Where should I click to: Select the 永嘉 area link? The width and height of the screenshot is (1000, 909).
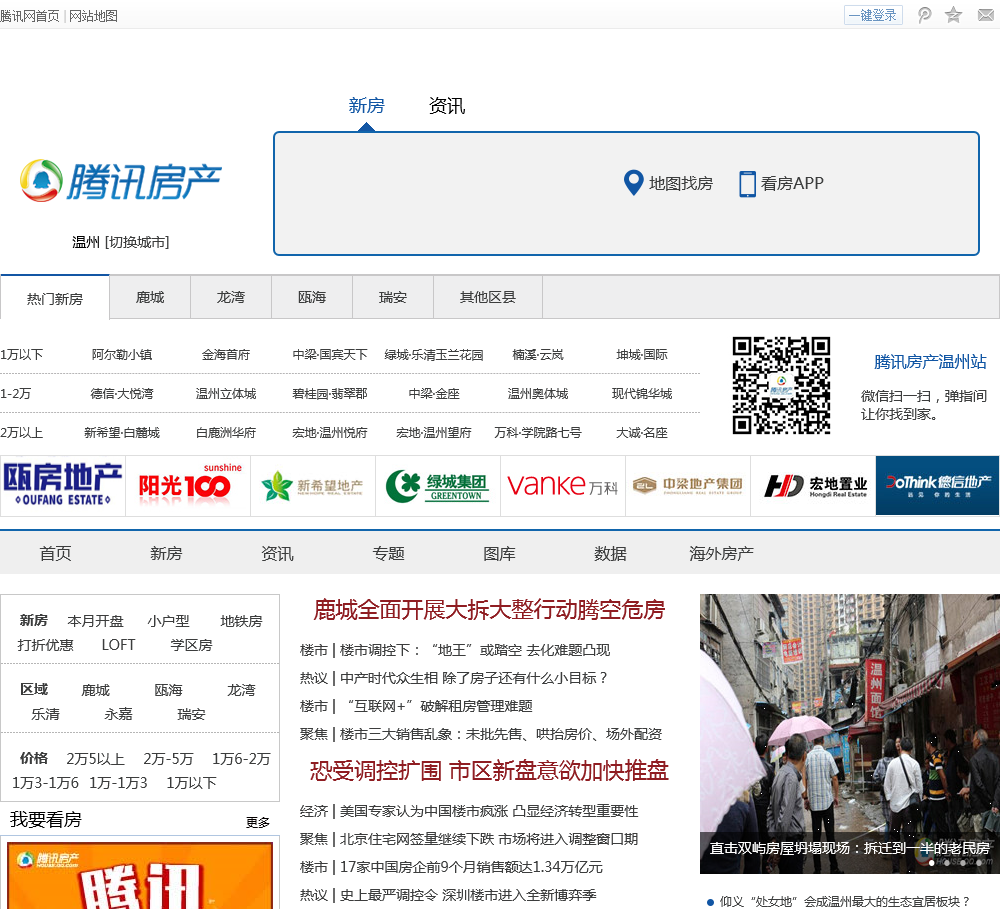coord(119,714)
